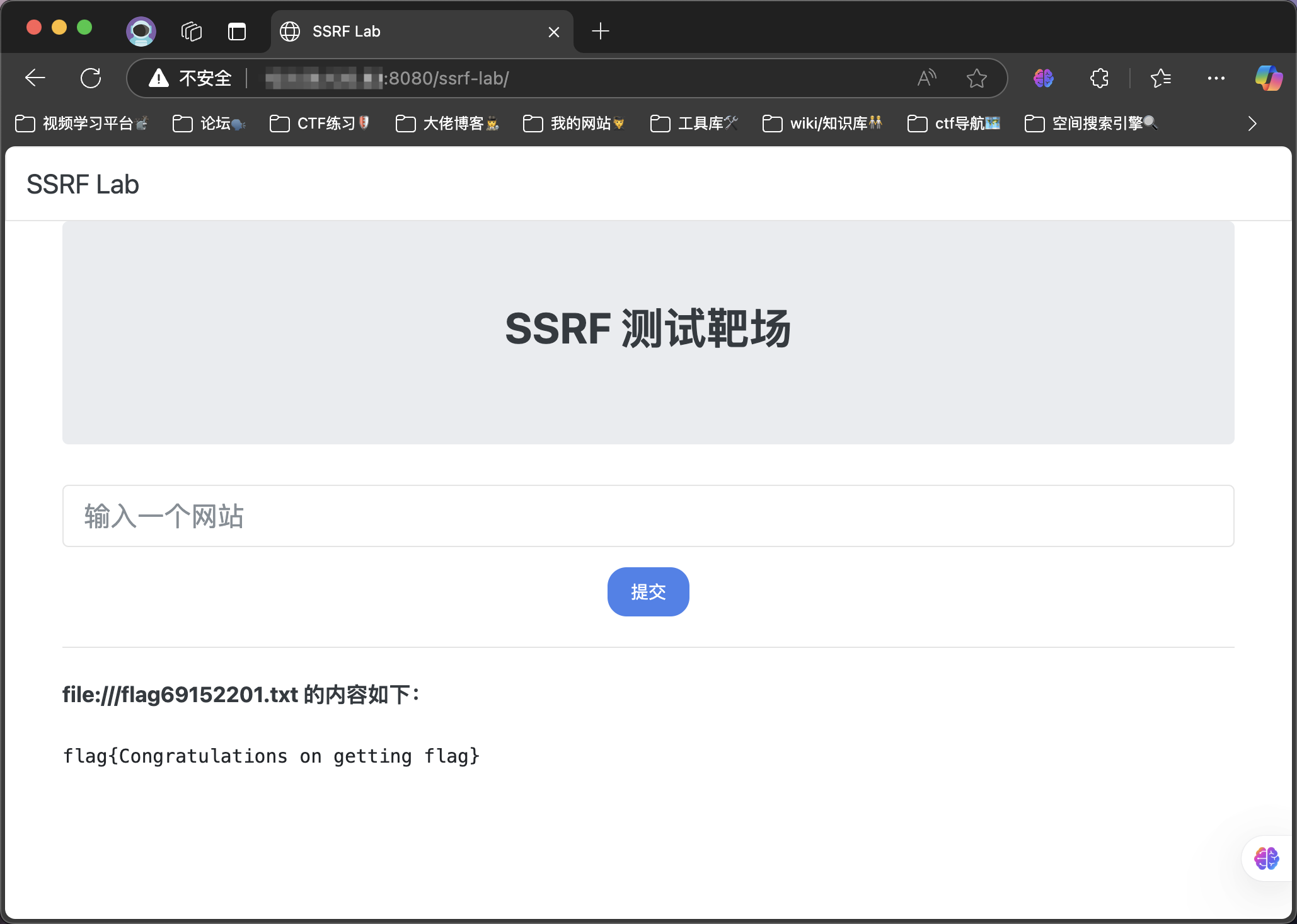Screen dimensions: 1297x924
Task: Launch Copilot from the toolbar
Action: (x=1268, y=78)
